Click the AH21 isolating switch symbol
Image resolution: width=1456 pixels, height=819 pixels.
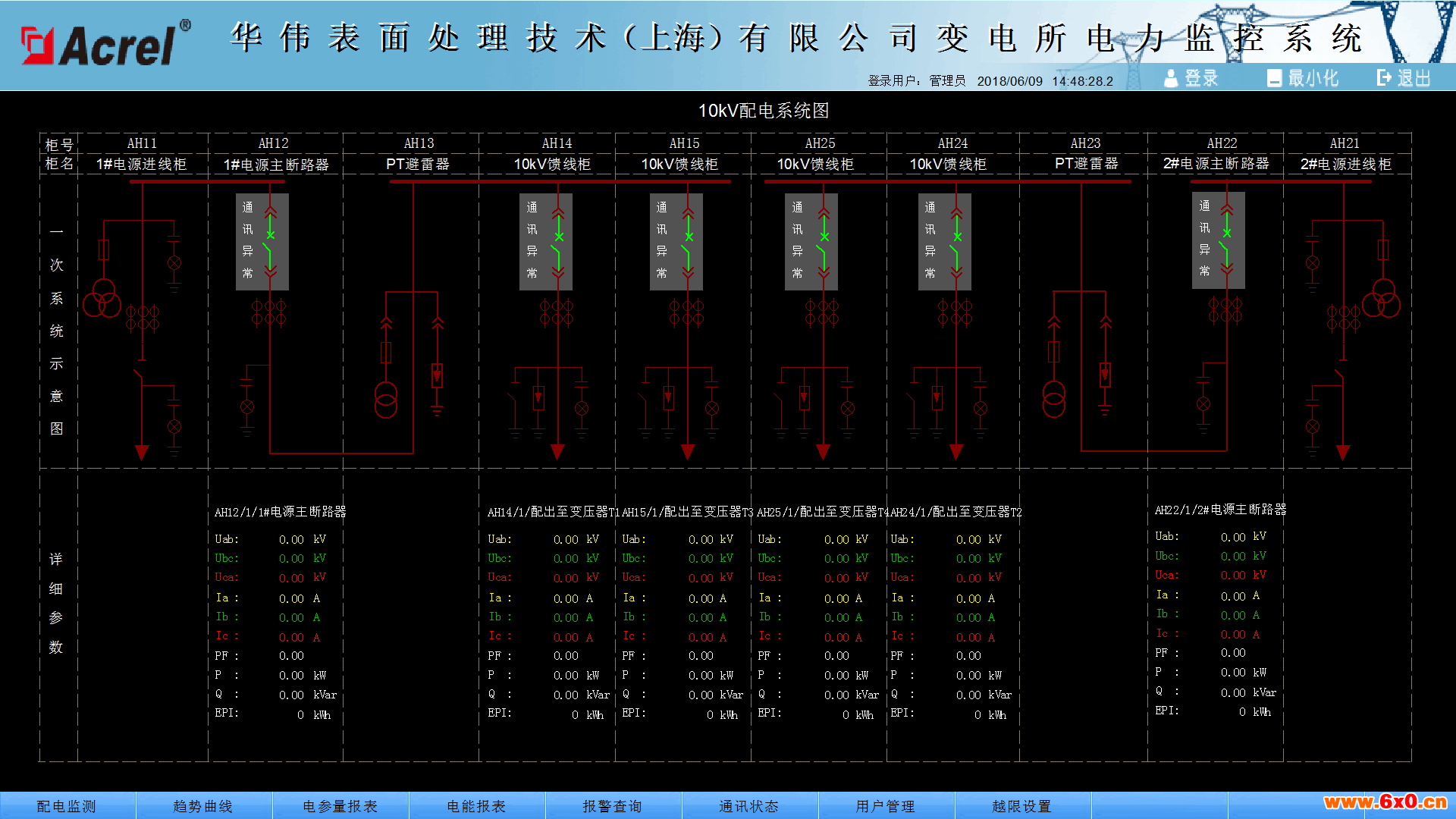point(1341,372)
